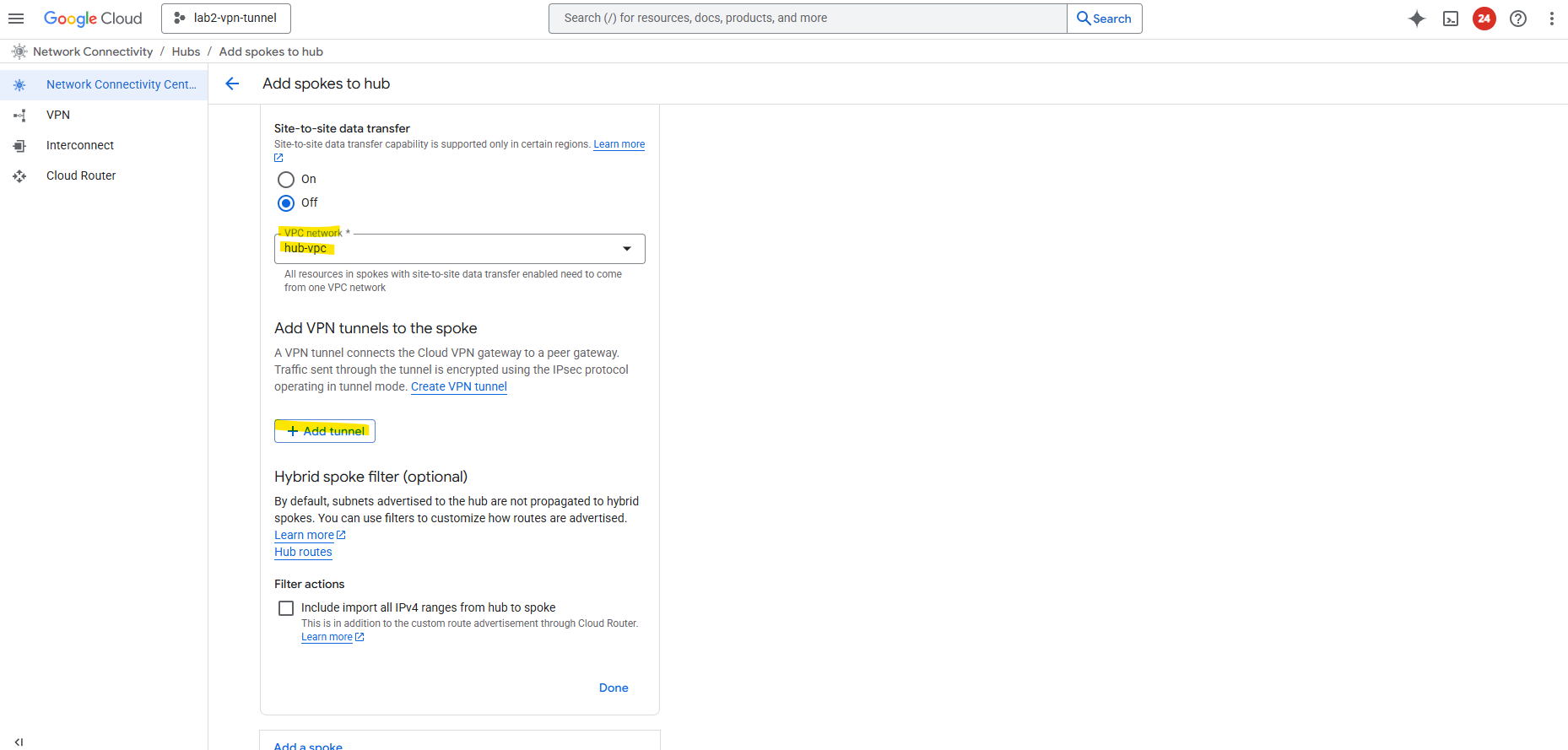Image resolution: width=1568 pixels, height=750 pixels.
Task: Open the main navigation hamburger menu
Action: coord(16,19)
